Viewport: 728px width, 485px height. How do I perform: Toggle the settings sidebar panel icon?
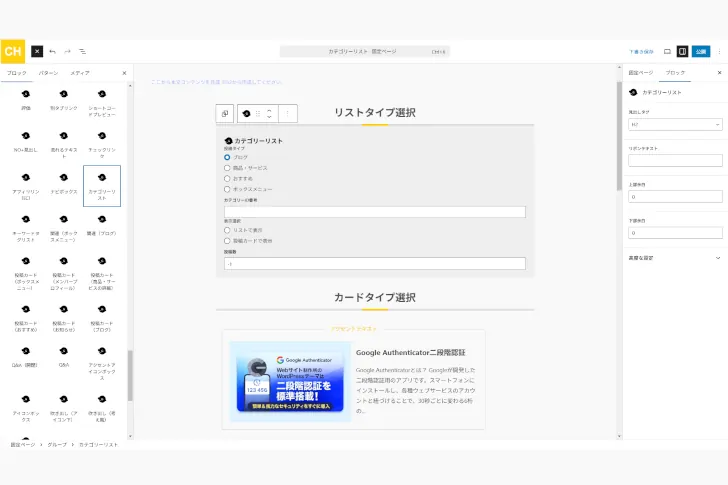[682, 52]
